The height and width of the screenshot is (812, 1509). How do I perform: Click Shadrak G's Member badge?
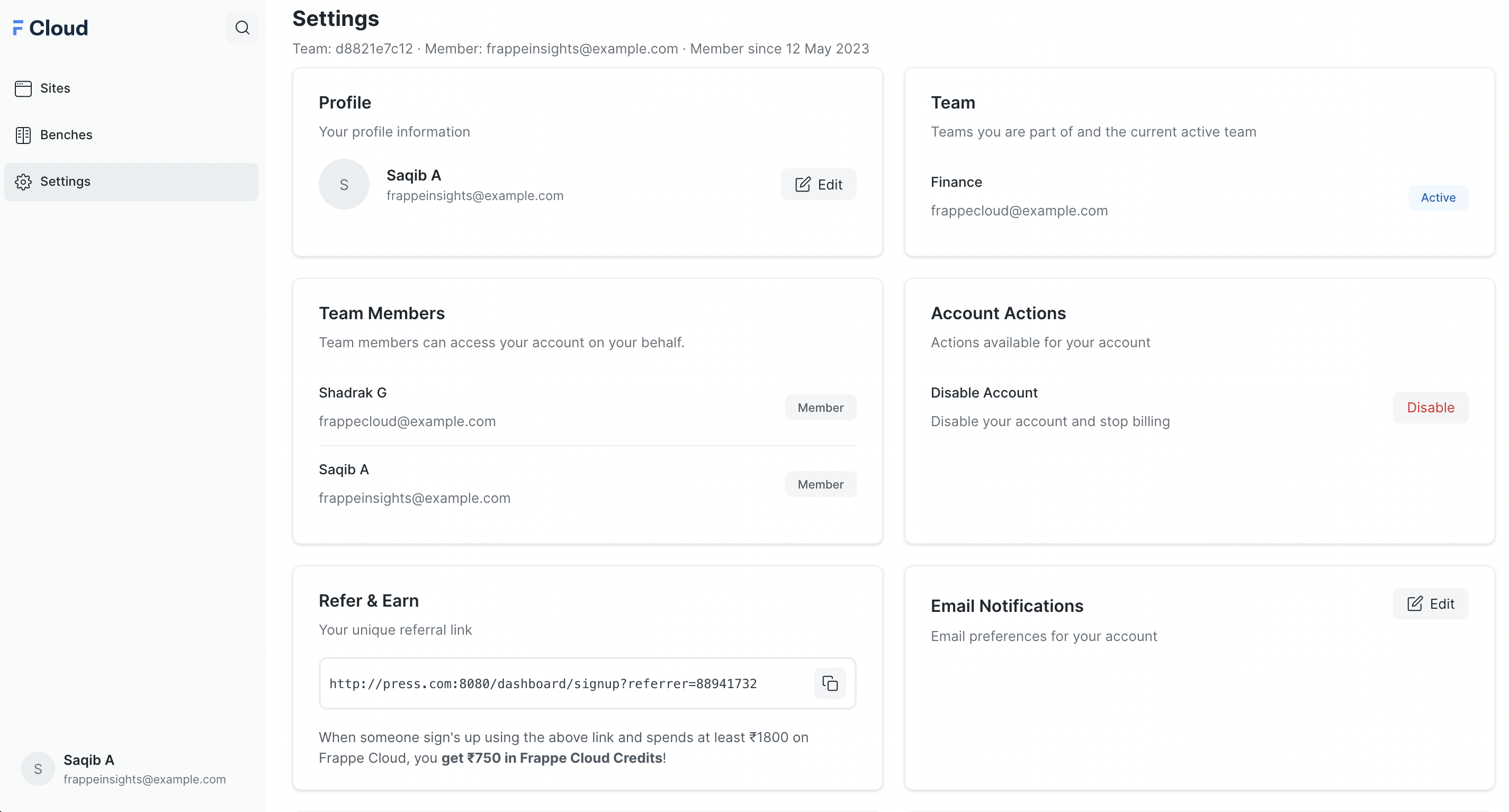(x=820, y=408)
